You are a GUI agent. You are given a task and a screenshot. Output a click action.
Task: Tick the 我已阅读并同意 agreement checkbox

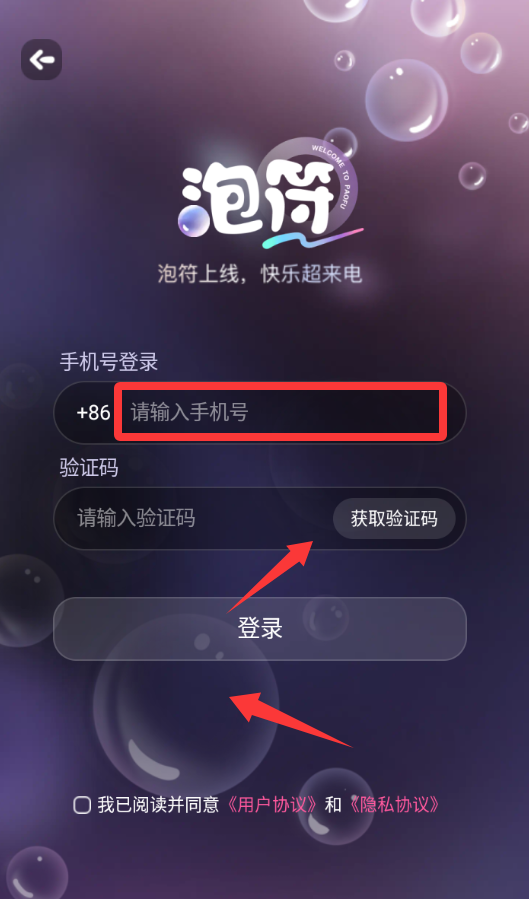pyautogui.click(x=82, y=805)
